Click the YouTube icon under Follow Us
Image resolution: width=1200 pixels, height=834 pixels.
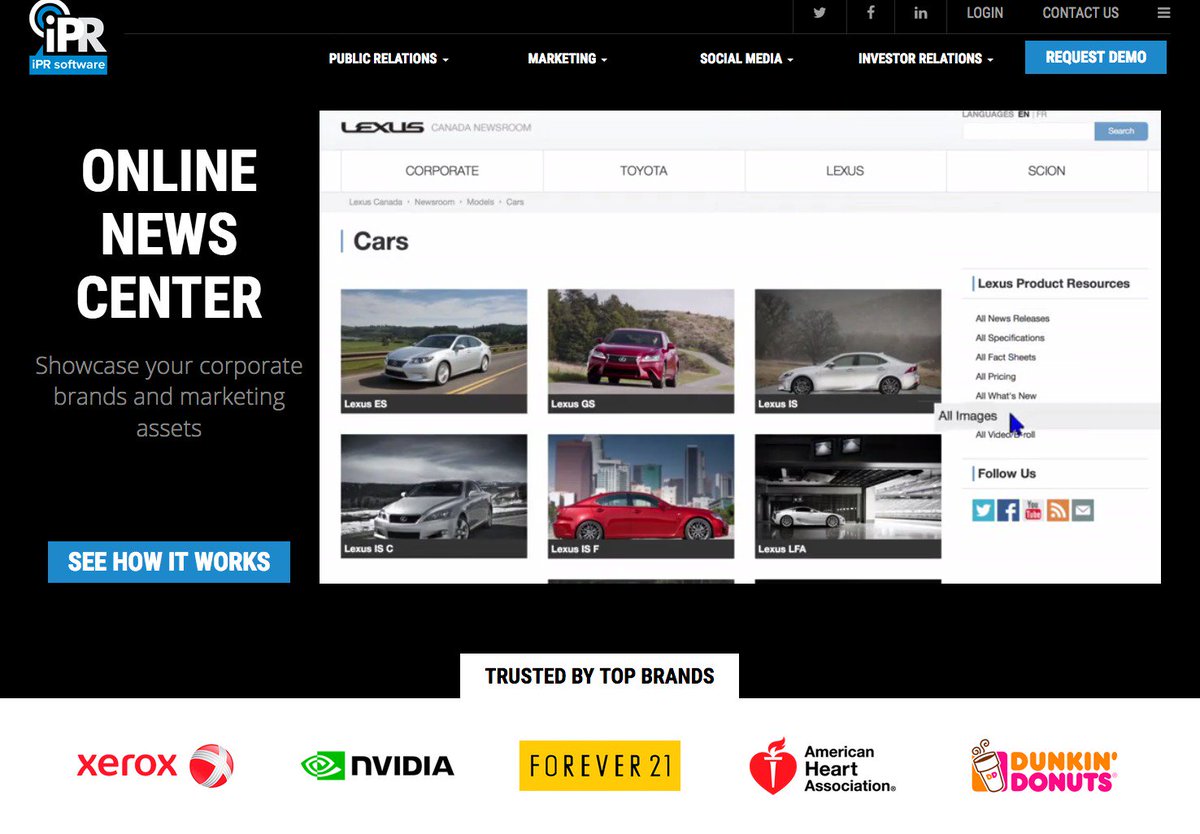1032,510
